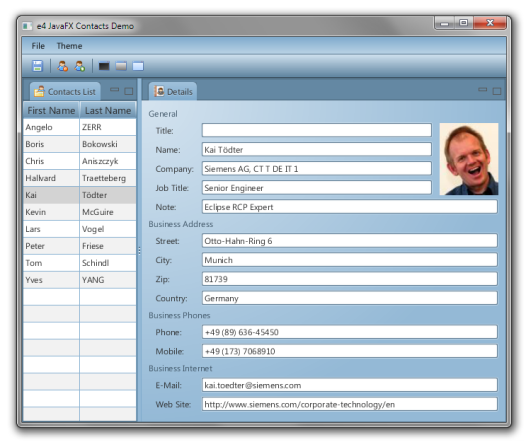This screenshot has height=442, width=526.
Task: Sort by the Last Name column header
Action: 108,110
